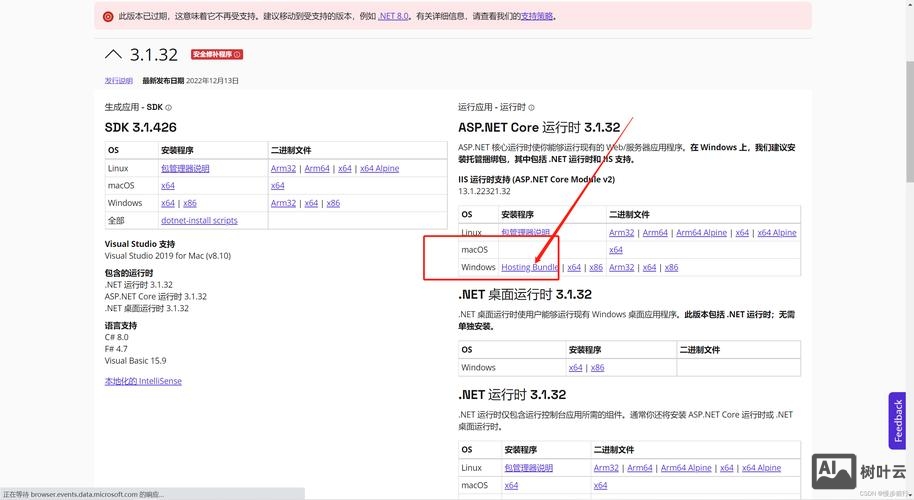Screen dimensions: 914x500
Task: Download SDK Linux x64 Alpine binary
Action: pyautogui.click(x=379, y=168)
